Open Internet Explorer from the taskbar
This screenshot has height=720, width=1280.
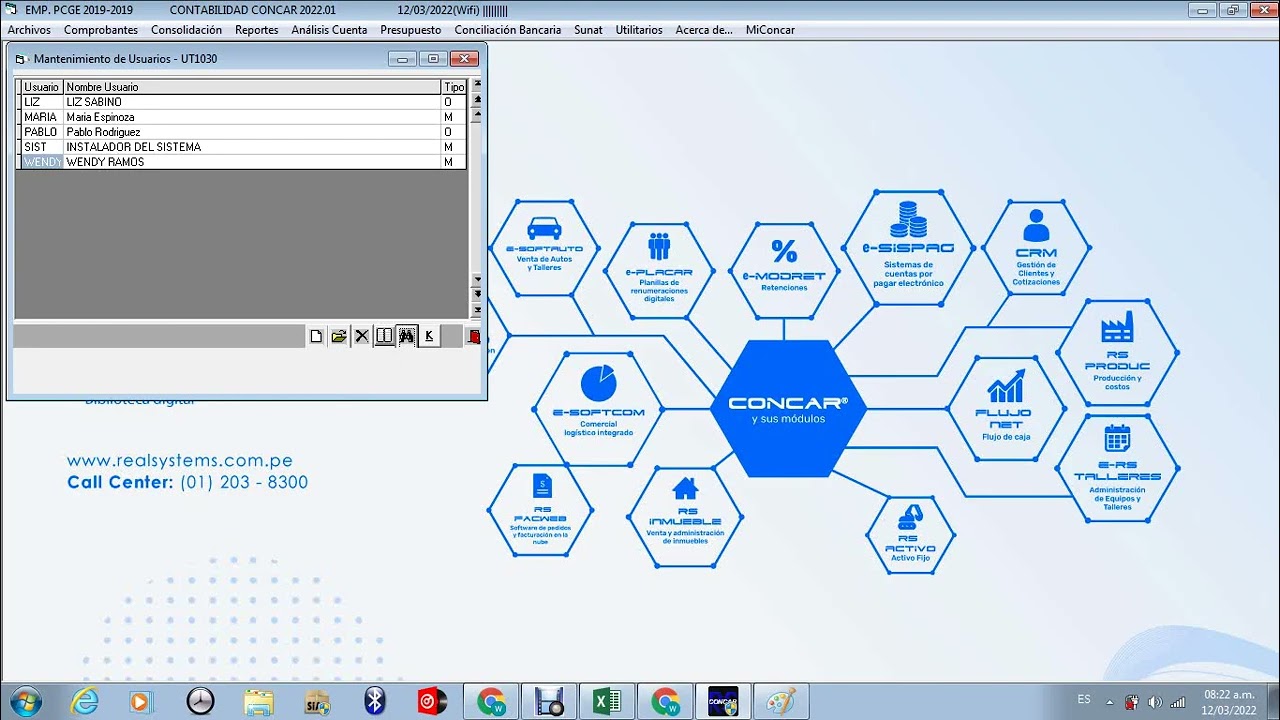coord(85,701)
